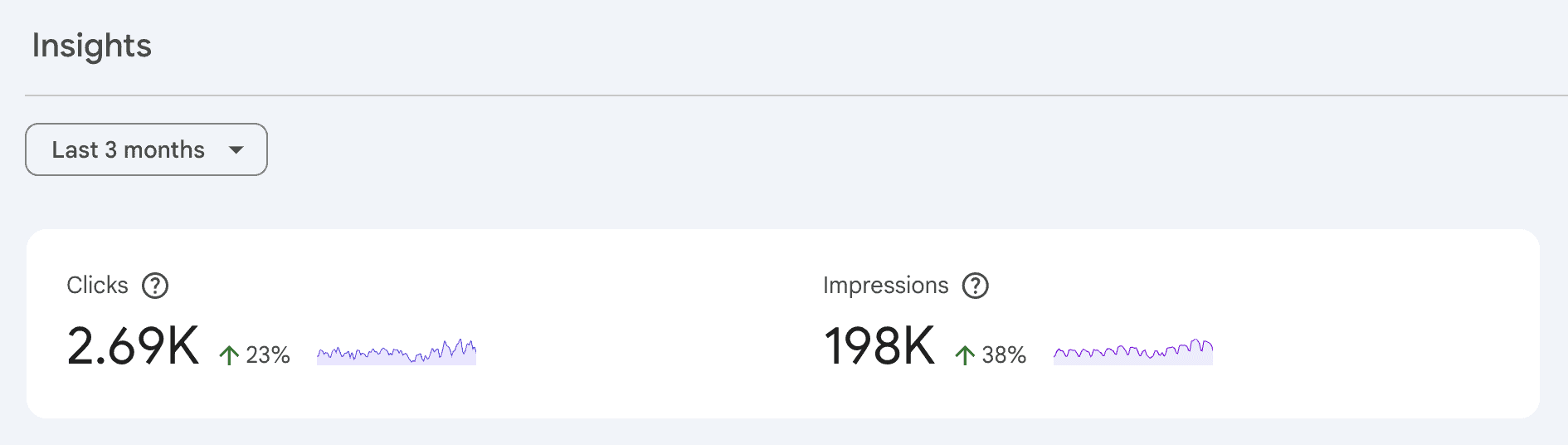Select the 2.69K clicks total

(133, 346)
